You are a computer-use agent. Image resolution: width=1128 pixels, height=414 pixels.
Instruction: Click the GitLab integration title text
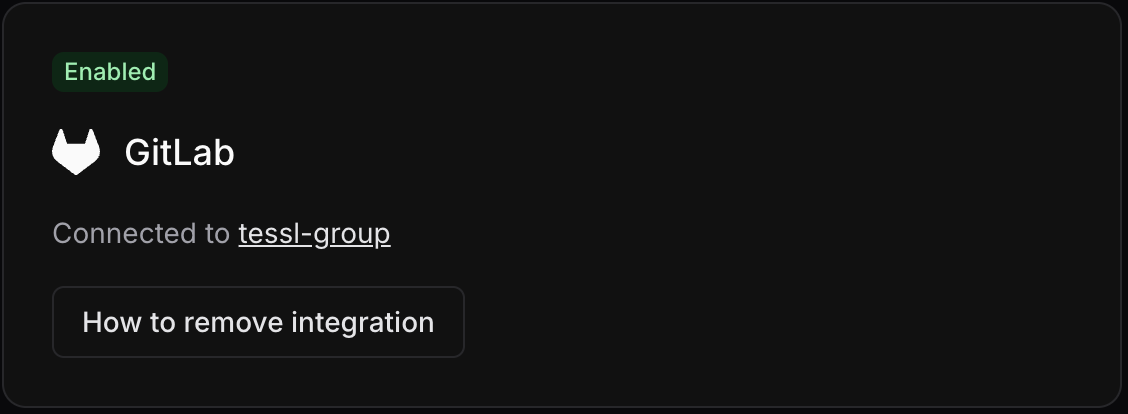[x=179, y=153]
